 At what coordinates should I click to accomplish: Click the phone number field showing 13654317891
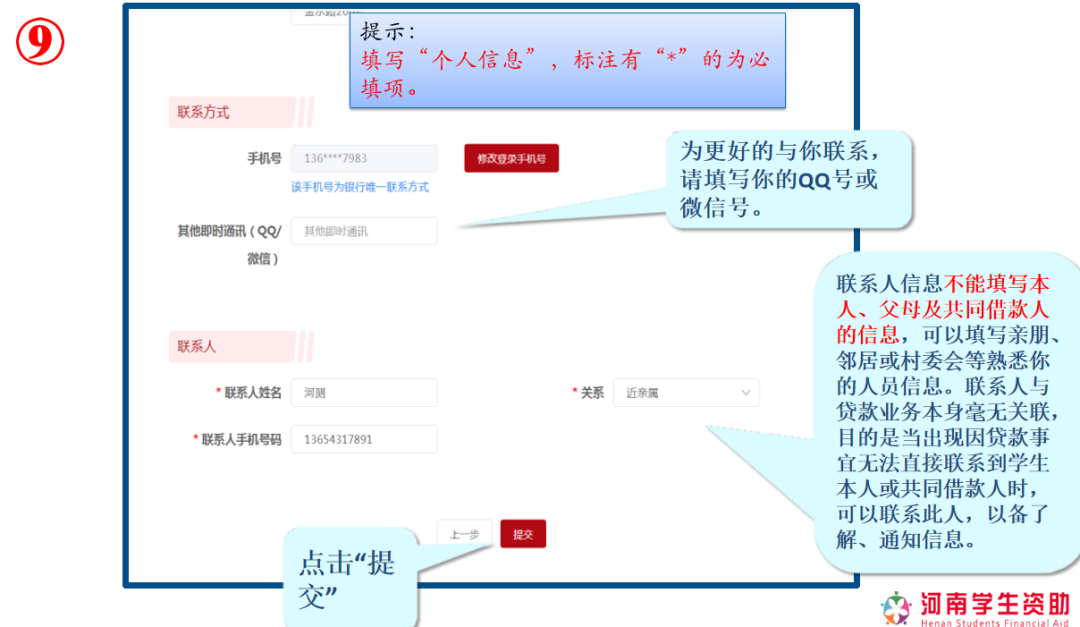(x=364, y=439)
